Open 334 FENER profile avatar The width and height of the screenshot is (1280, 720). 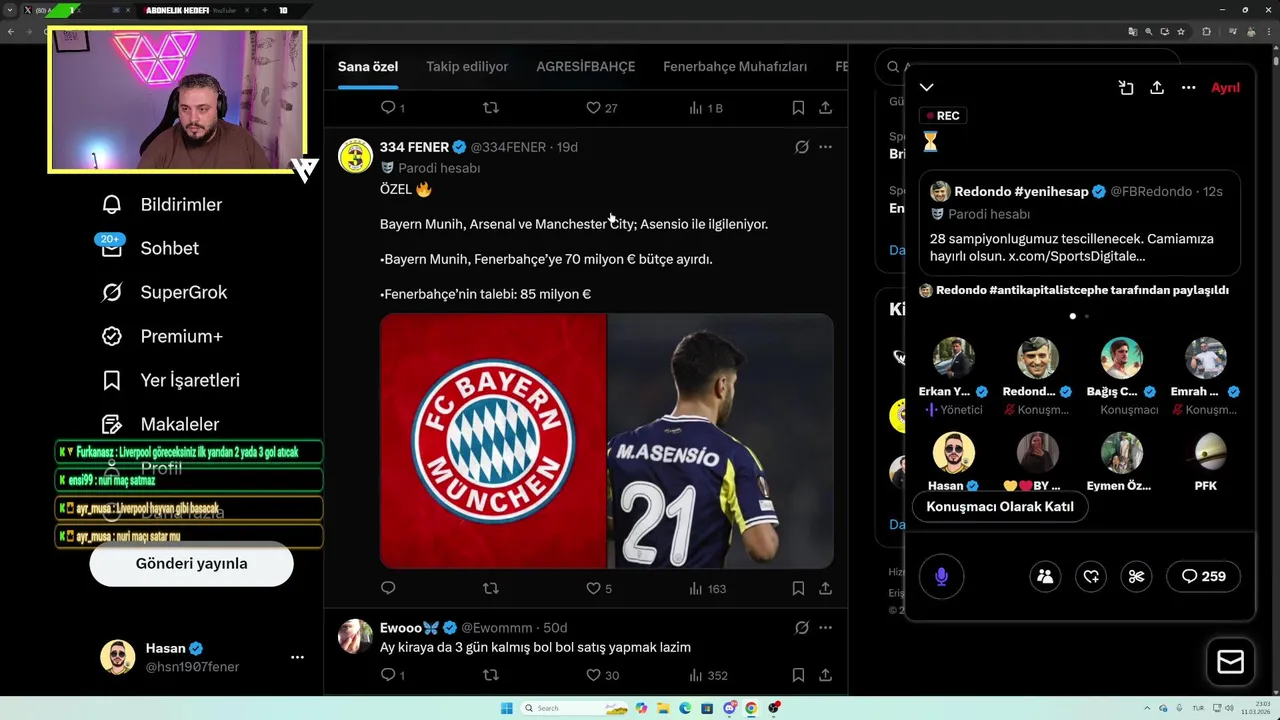click(355, 156)
